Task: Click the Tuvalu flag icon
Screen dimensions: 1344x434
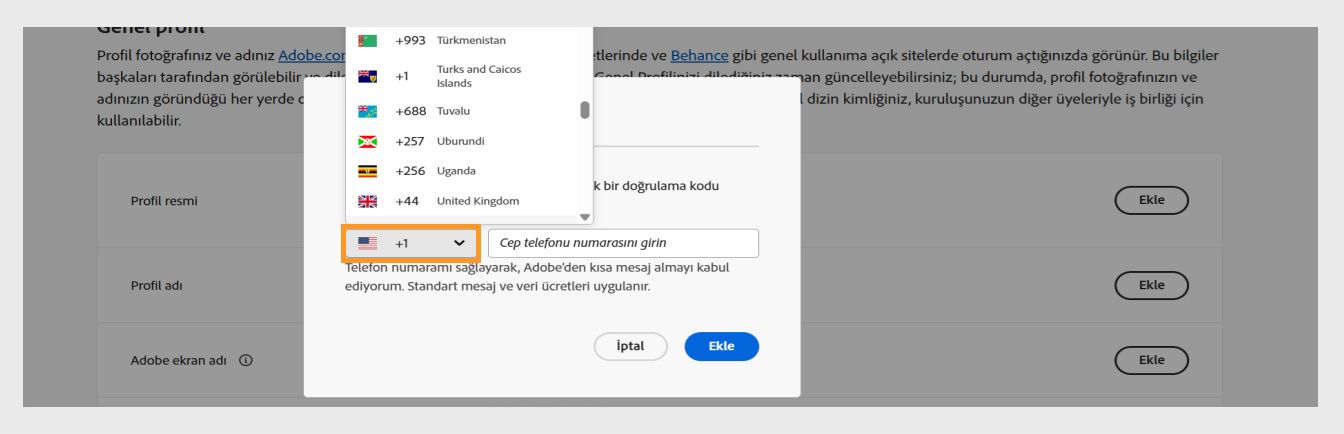Action: tap(367, 111)
